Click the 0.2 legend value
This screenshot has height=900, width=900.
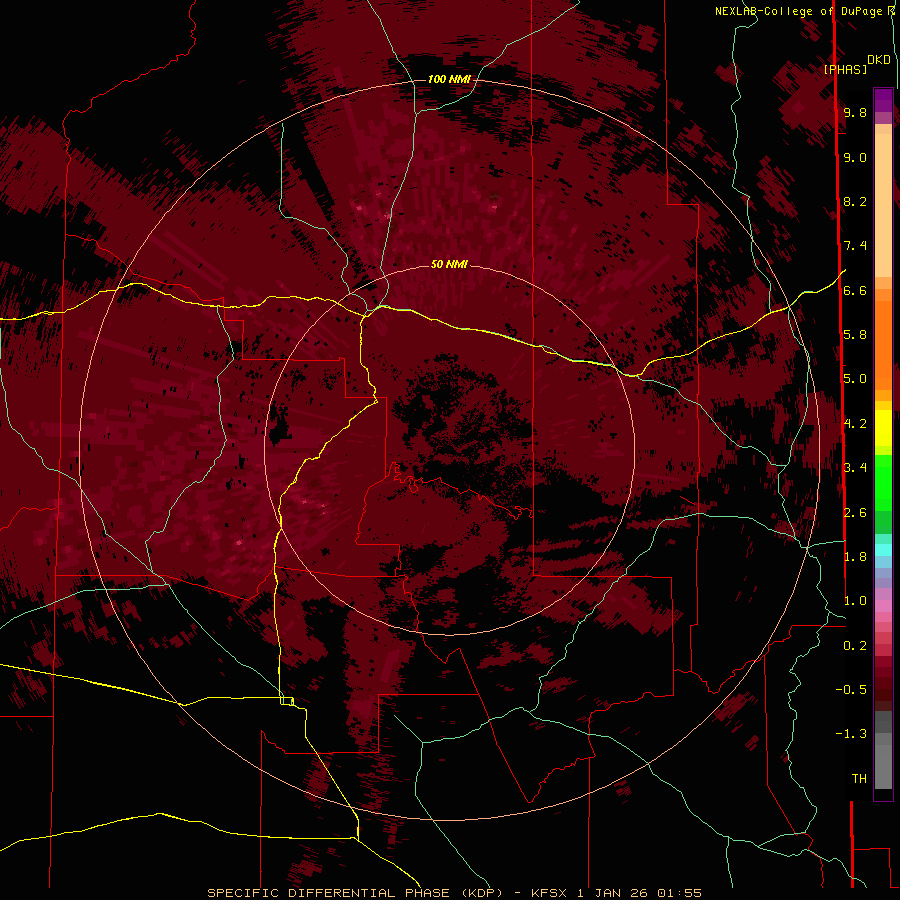[855, 646]
